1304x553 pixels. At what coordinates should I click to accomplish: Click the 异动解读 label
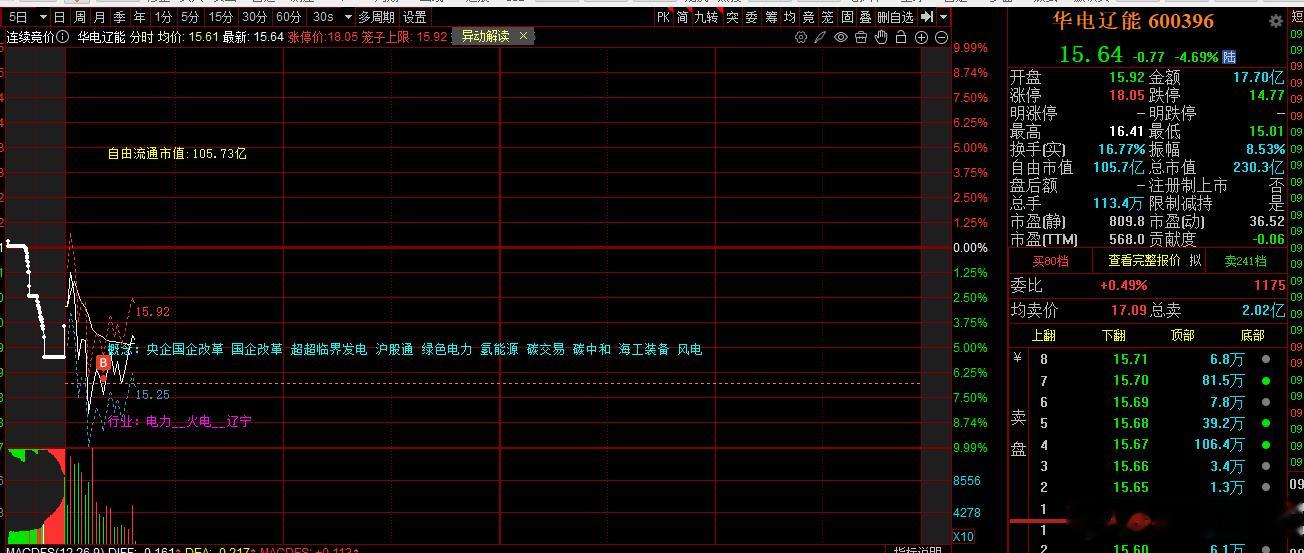pyautogui.click(x=485, y=36)
